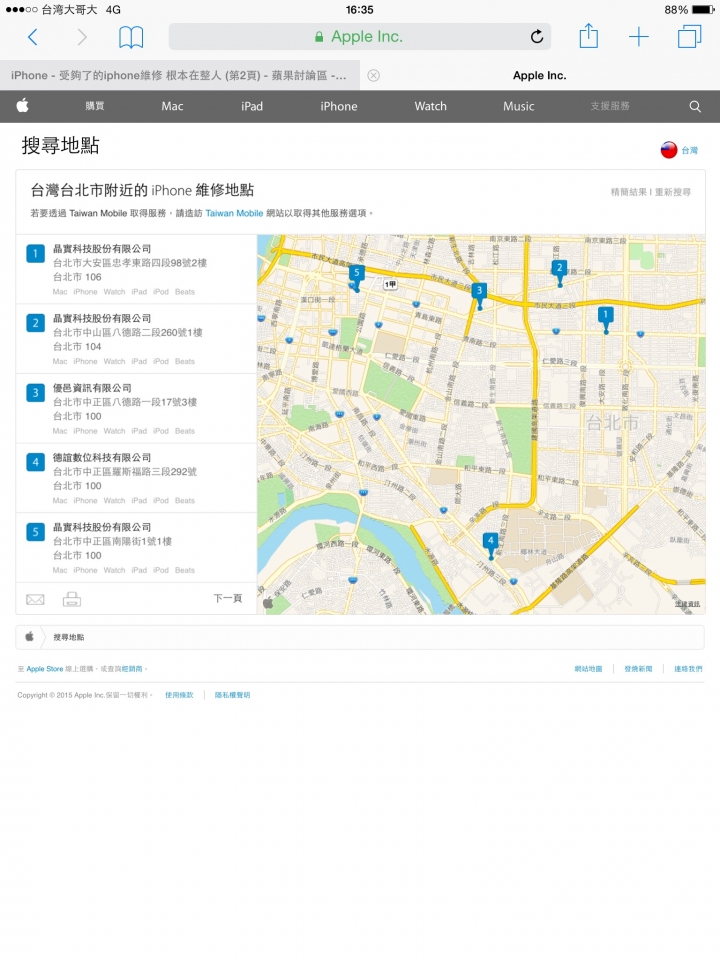Open the Apple Store footer link
The width and height of the screenshot is (720, 960).
[45, 669]
